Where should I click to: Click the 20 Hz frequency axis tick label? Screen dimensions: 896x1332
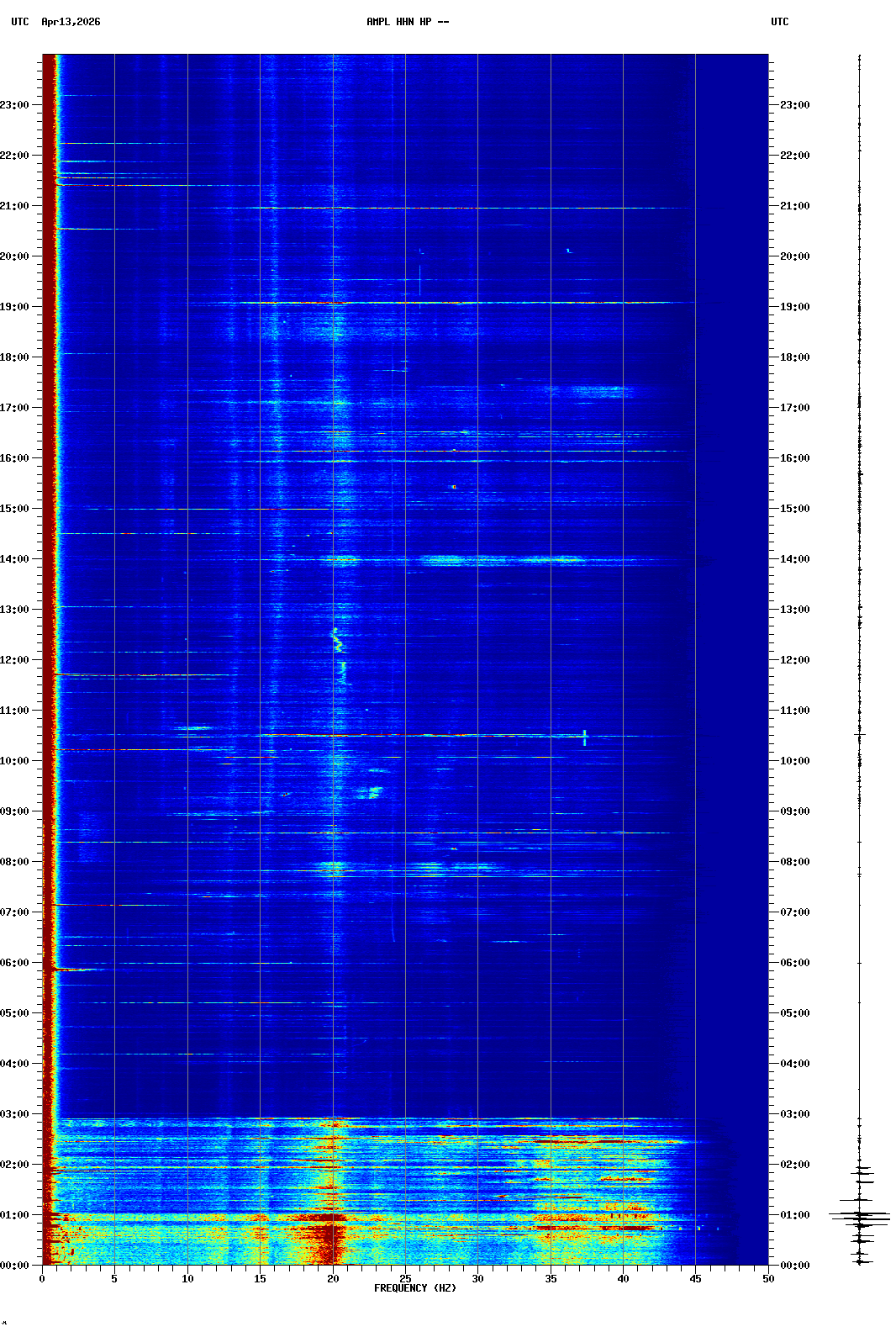coord(333,1279)
